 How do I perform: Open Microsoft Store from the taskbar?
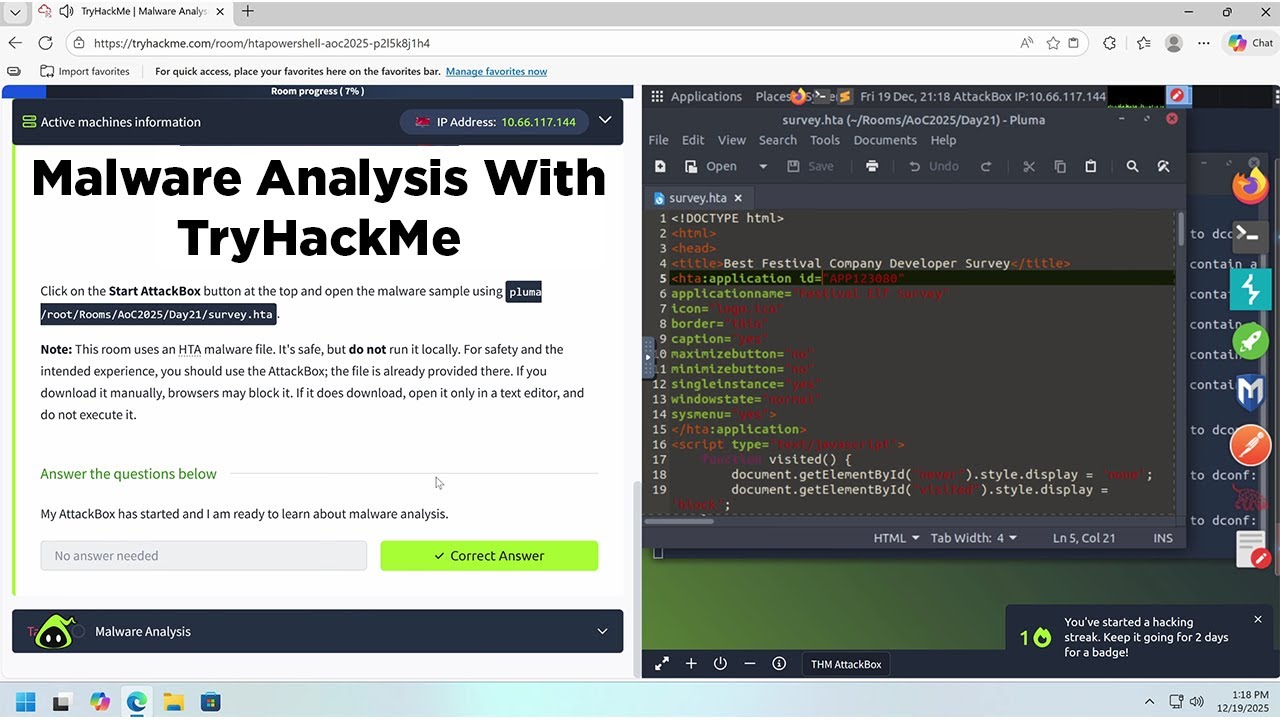point(210,702)
